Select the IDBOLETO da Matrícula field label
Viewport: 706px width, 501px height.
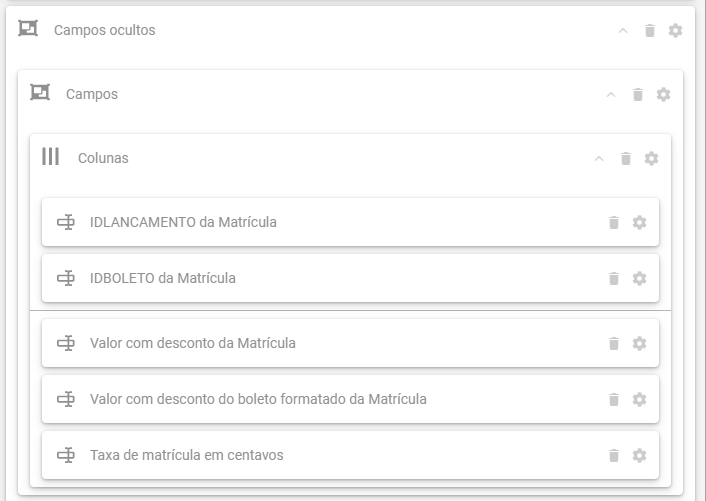pos(163,278)
